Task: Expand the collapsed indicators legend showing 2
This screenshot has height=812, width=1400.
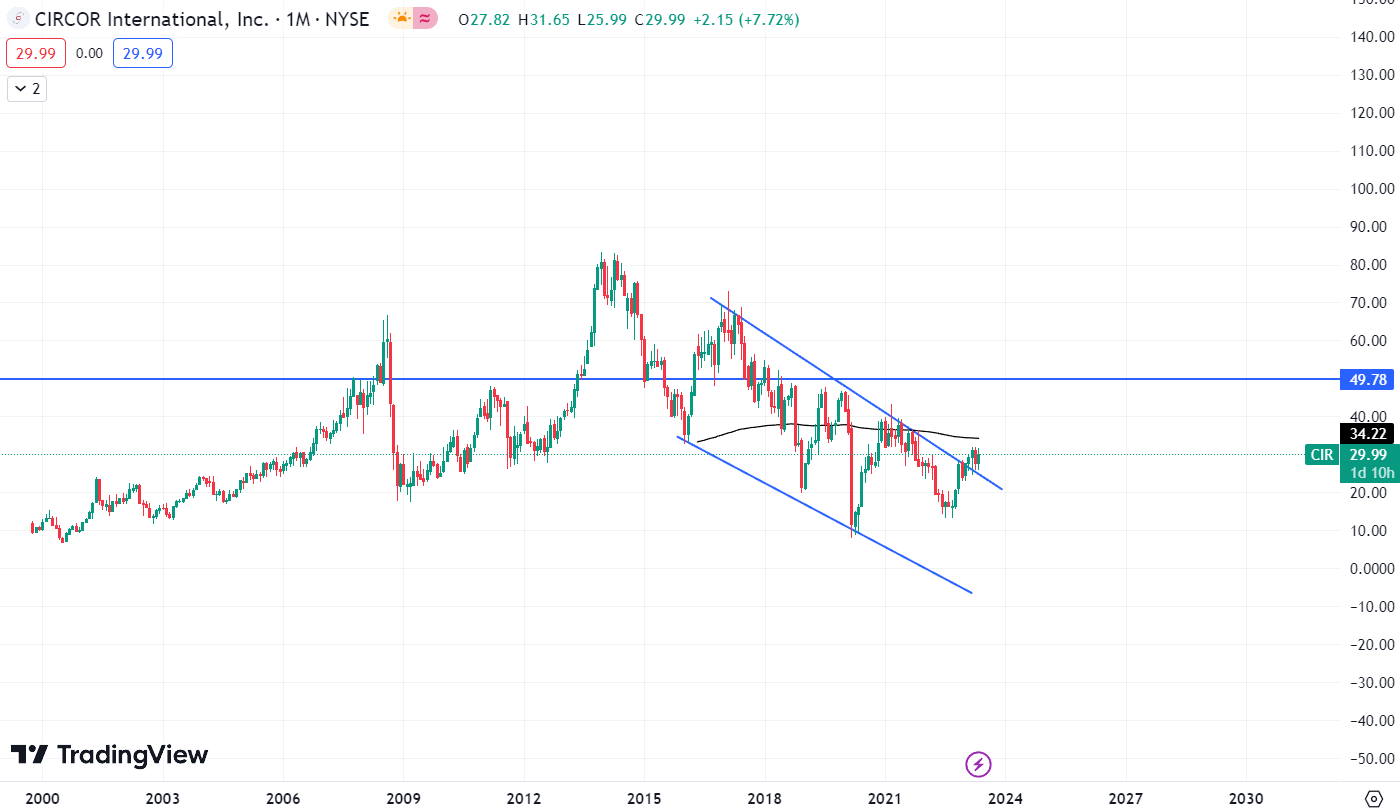Action: coord(27,89)
